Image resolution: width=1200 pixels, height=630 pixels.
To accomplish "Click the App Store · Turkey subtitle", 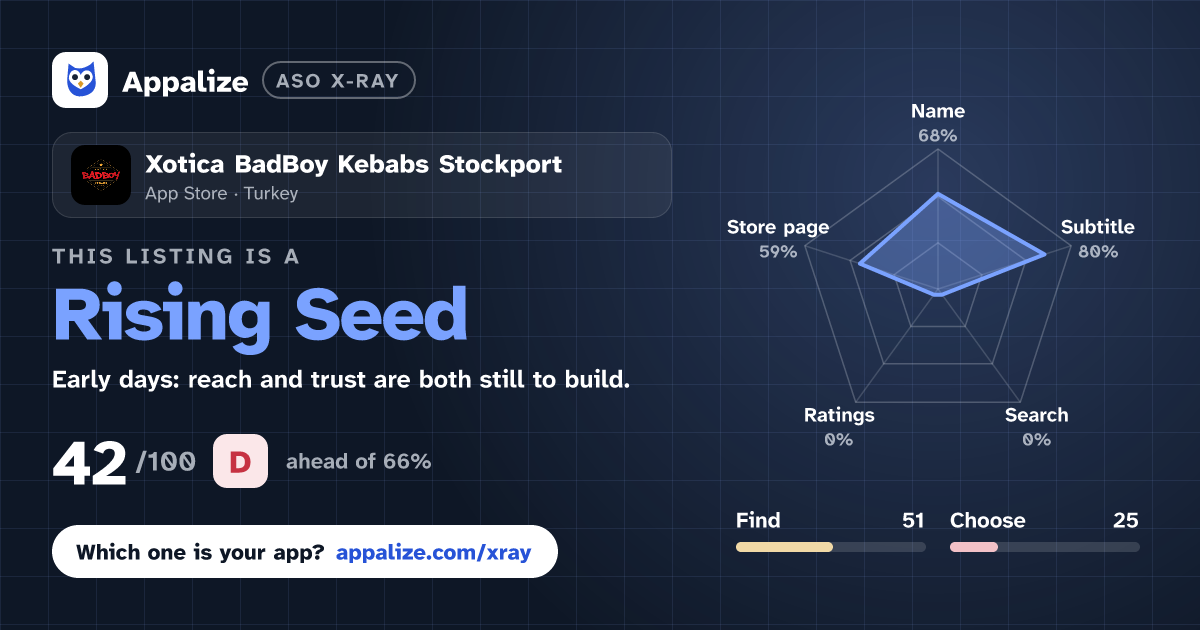I will [222, 194].
